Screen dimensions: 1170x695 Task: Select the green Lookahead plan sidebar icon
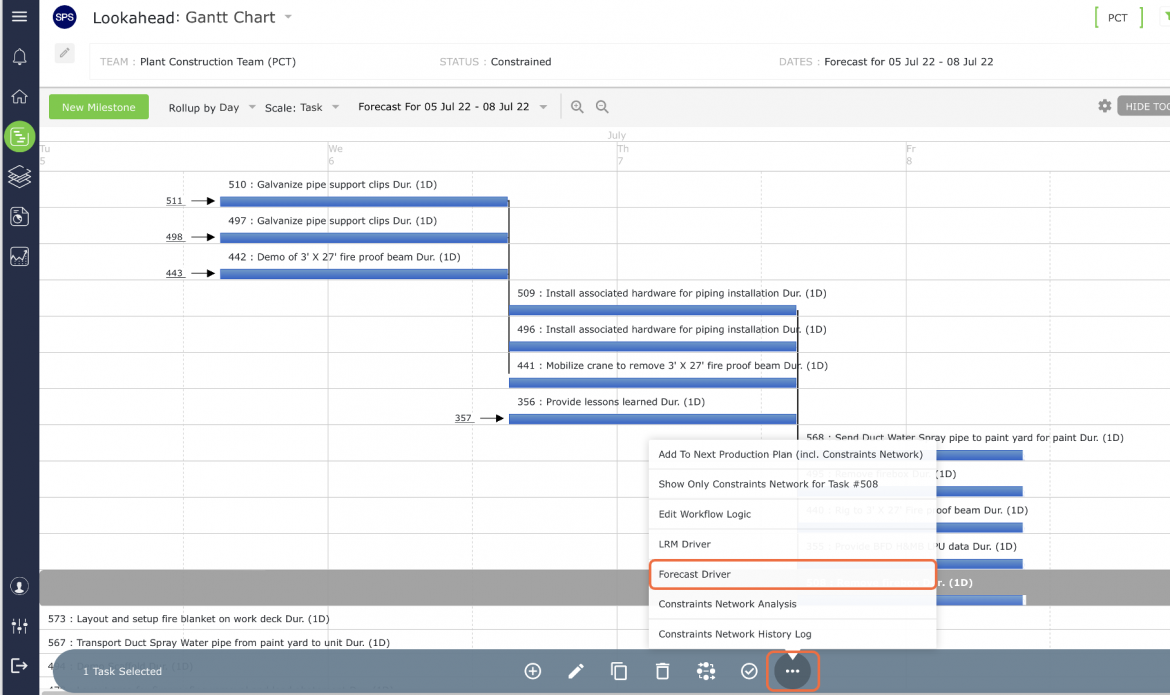click(x=19, y=137)
